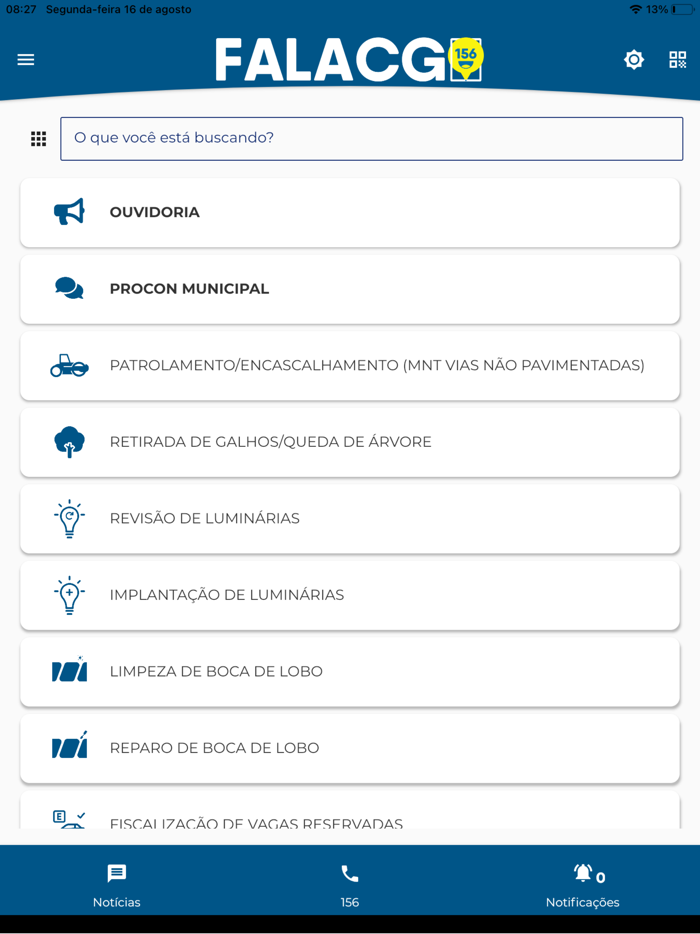700x934 pixels.
Task: Open the hamburger menu
Action: [x=26, y=60]
